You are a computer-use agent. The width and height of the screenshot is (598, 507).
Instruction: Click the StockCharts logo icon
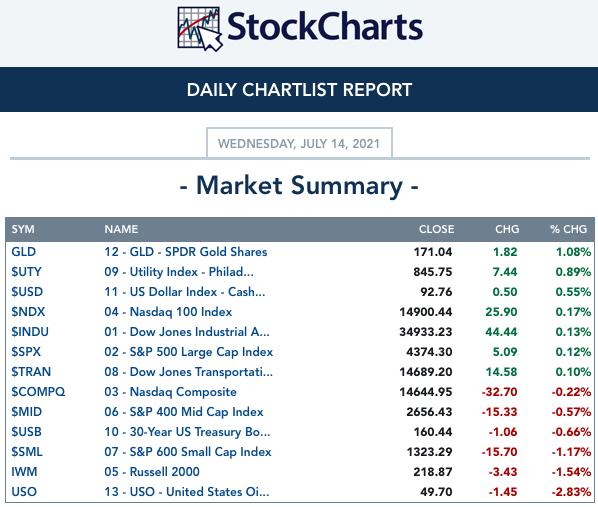[199, 29]
